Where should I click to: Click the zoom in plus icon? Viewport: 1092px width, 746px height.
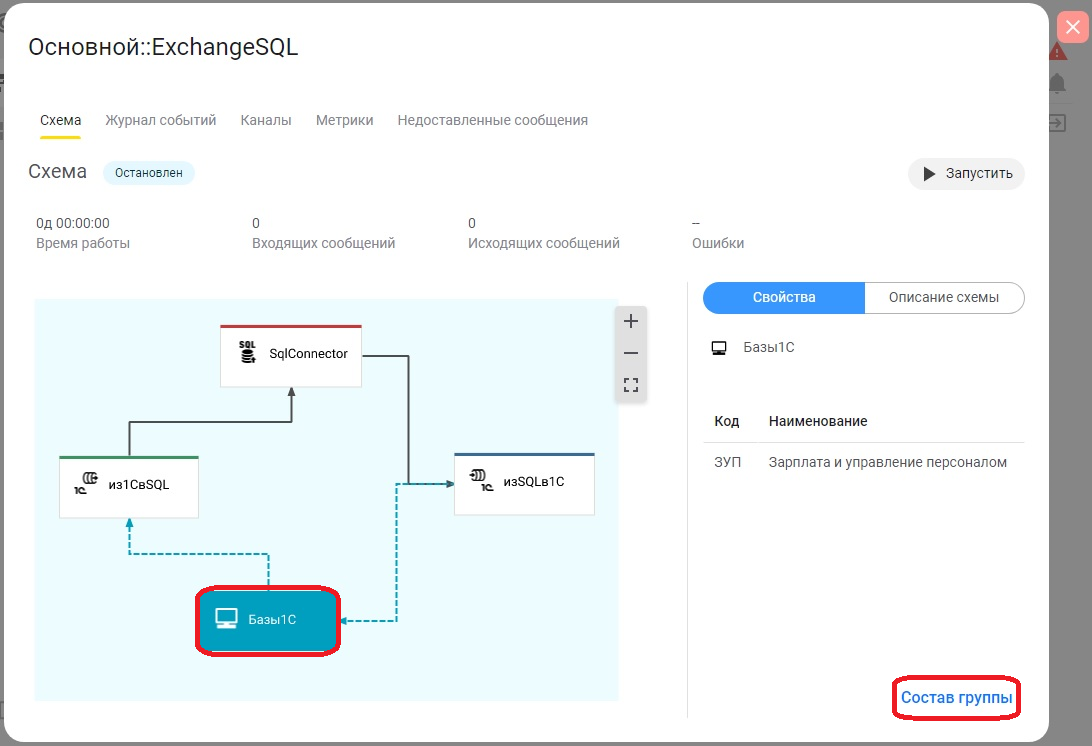click(x=630, y=321)
